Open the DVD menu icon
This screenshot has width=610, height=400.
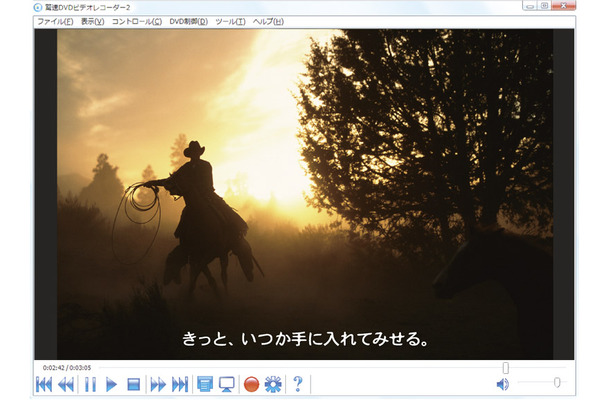click(x=205, y=384)
